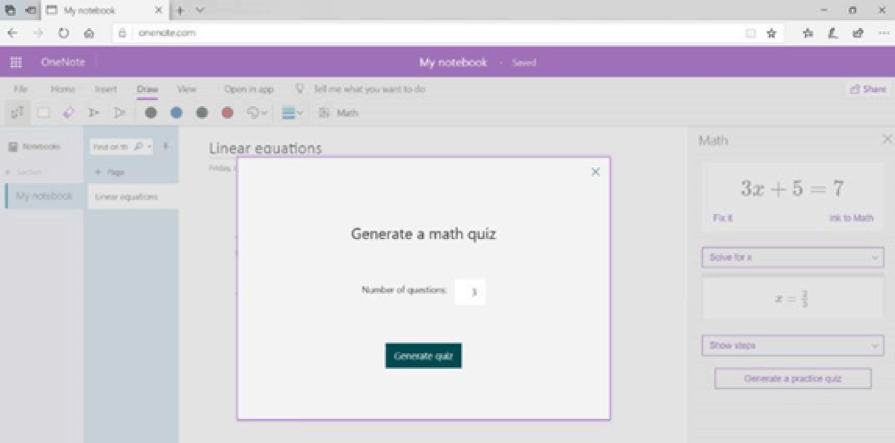Expand the Show steps dropdown
The height and width of the screenshot is (443, 895).
click(x=792, y=345)
